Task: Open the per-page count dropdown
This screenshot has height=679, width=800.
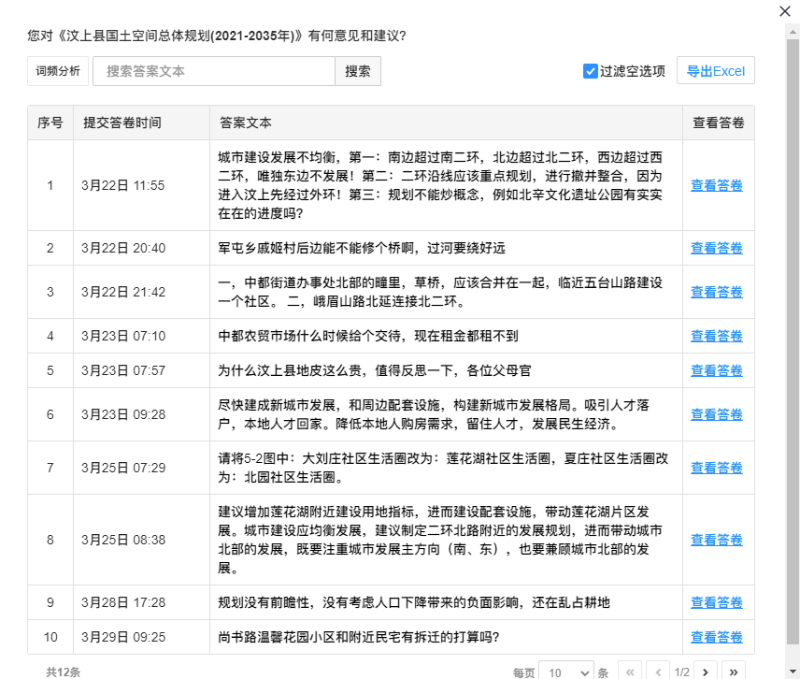Action: coord(566,672)
